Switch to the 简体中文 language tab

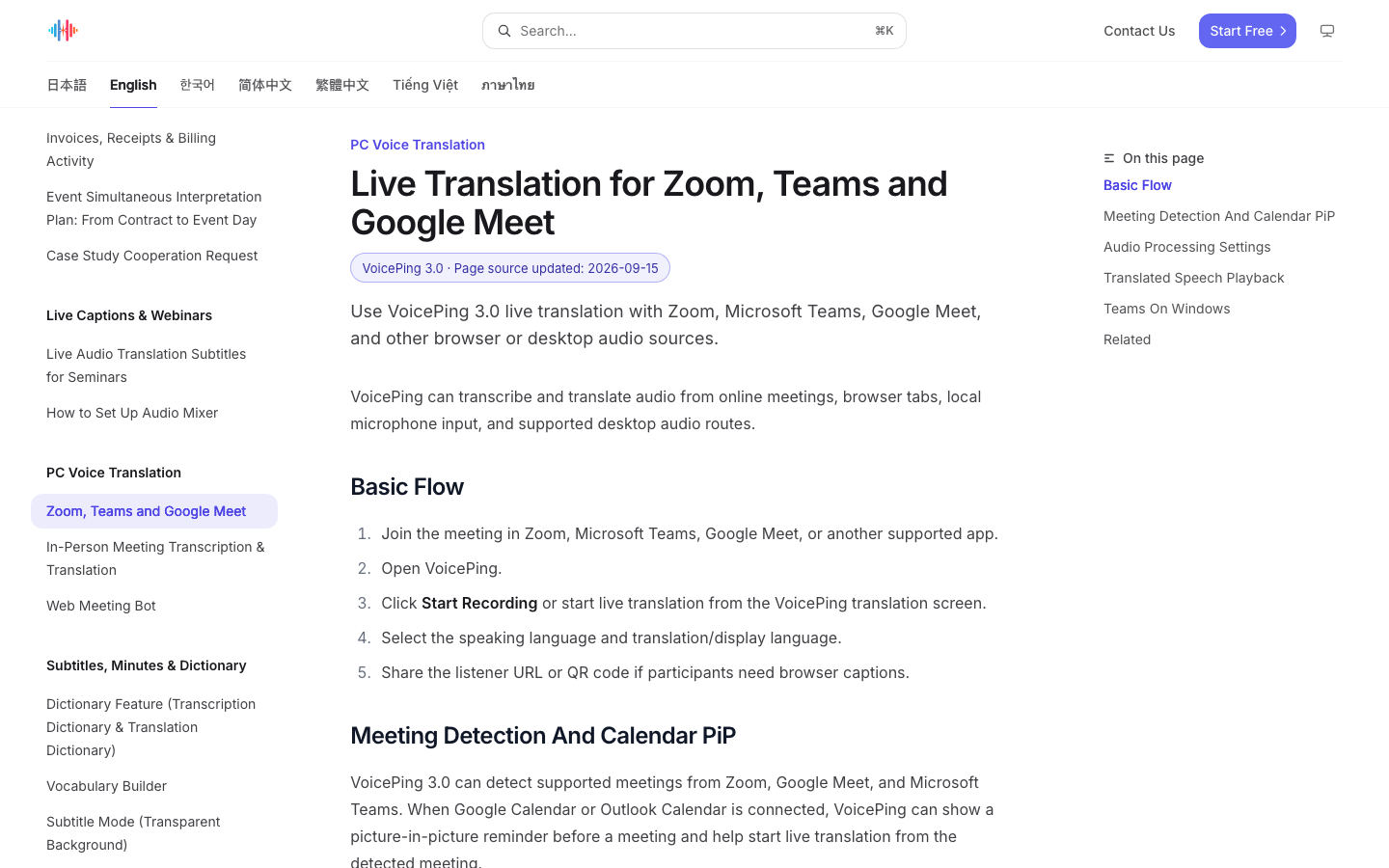265,85
